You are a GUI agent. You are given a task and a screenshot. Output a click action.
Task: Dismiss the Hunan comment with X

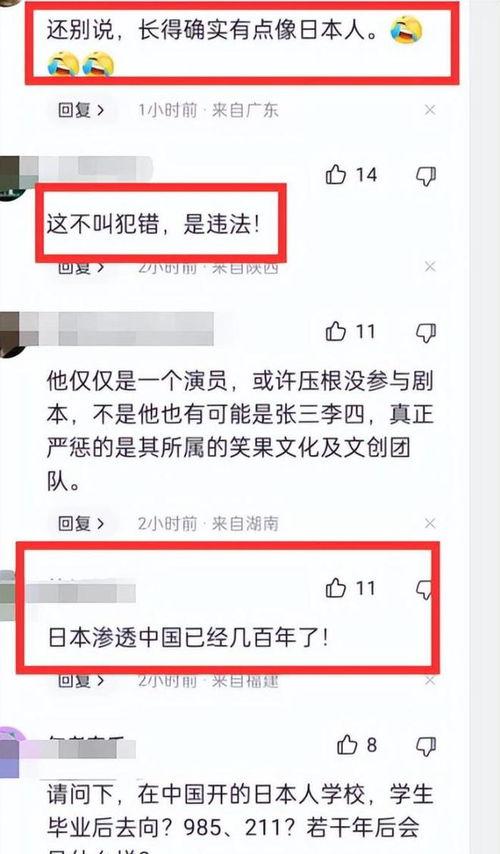click(430, 523)
